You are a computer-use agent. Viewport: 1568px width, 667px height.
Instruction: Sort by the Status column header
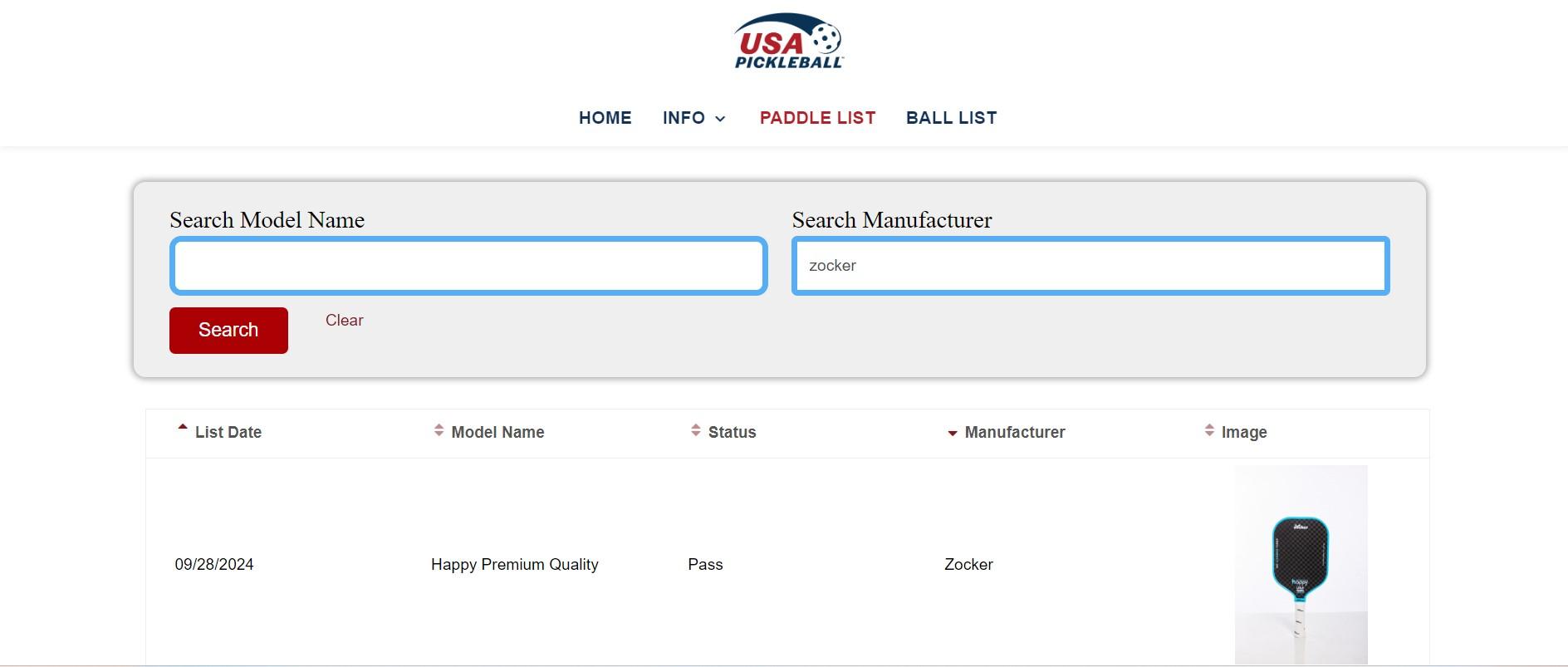732,432
